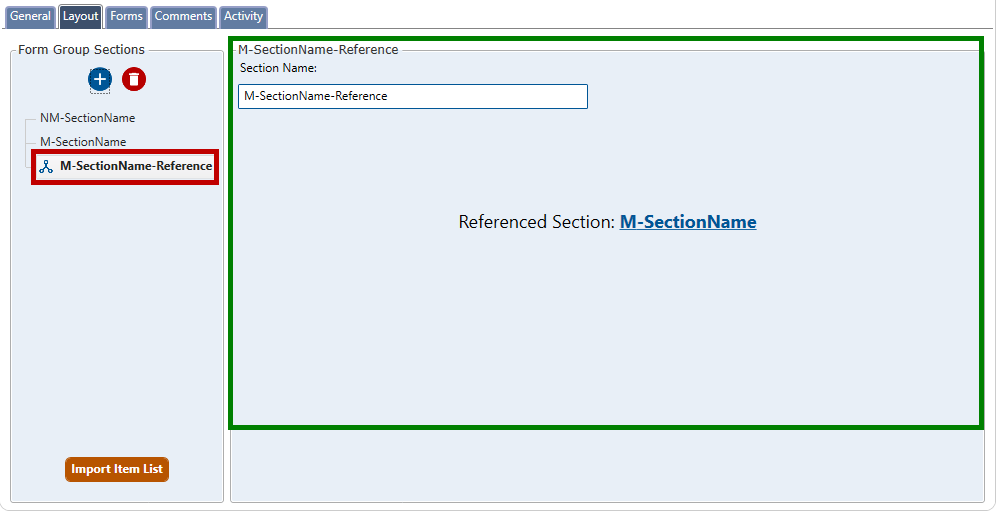Select the NM-SectionName tree item
The width and height of the screenshot is (998, 517).
coord(87,118)
